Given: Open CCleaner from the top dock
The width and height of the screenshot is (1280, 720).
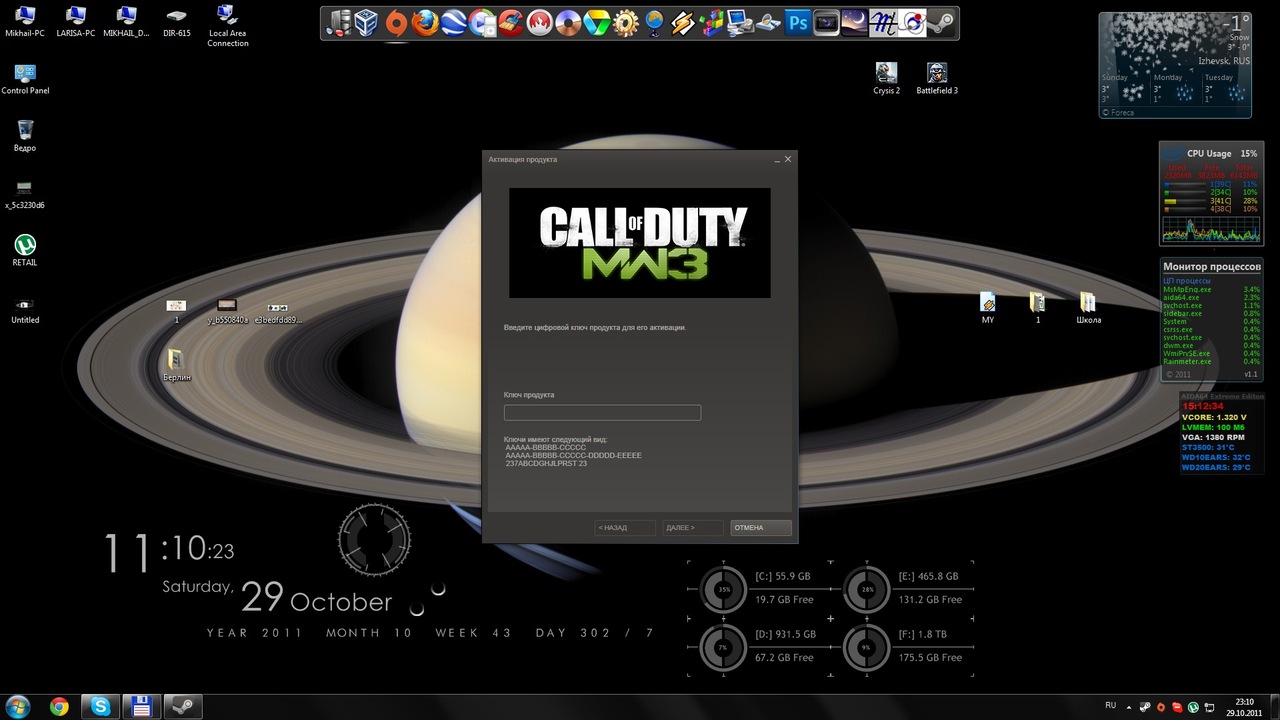Looking at the screenshot, I should 511,23.
